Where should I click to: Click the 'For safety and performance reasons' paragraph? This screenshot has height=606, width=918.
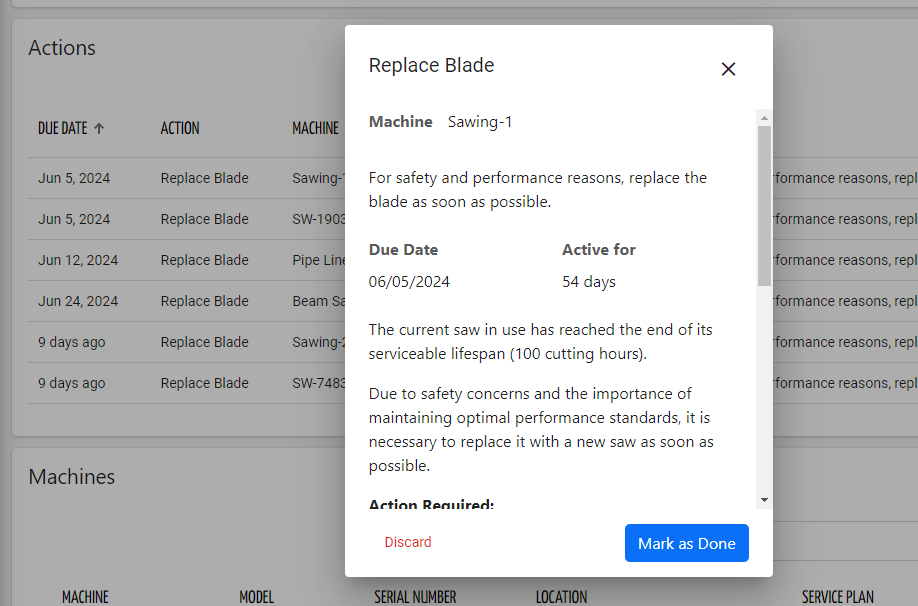coord(538,190)
